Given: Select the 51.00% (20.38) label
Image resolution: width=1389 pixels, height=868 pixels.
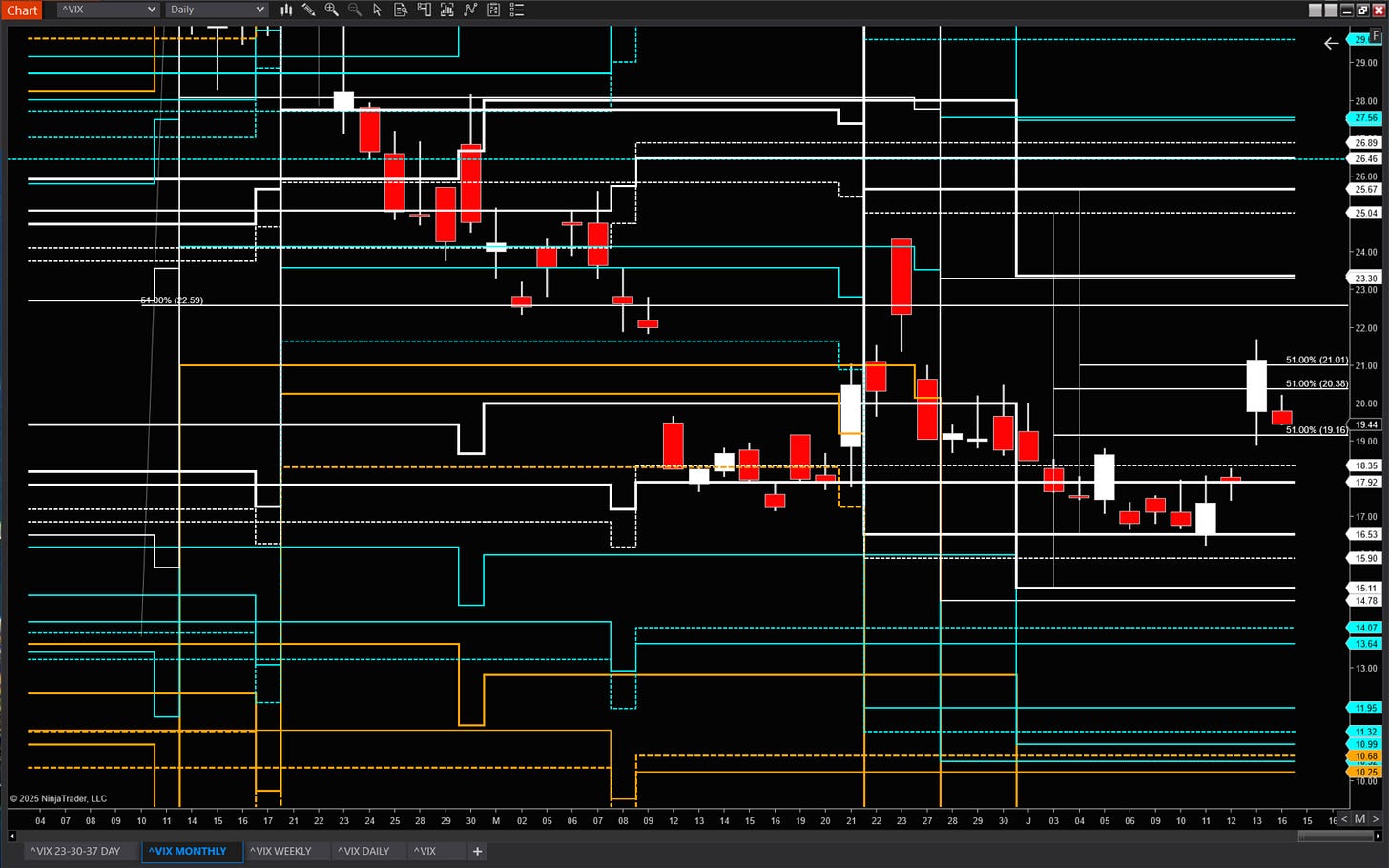Looking at the screenshot, I should [x=1316, y=384].
